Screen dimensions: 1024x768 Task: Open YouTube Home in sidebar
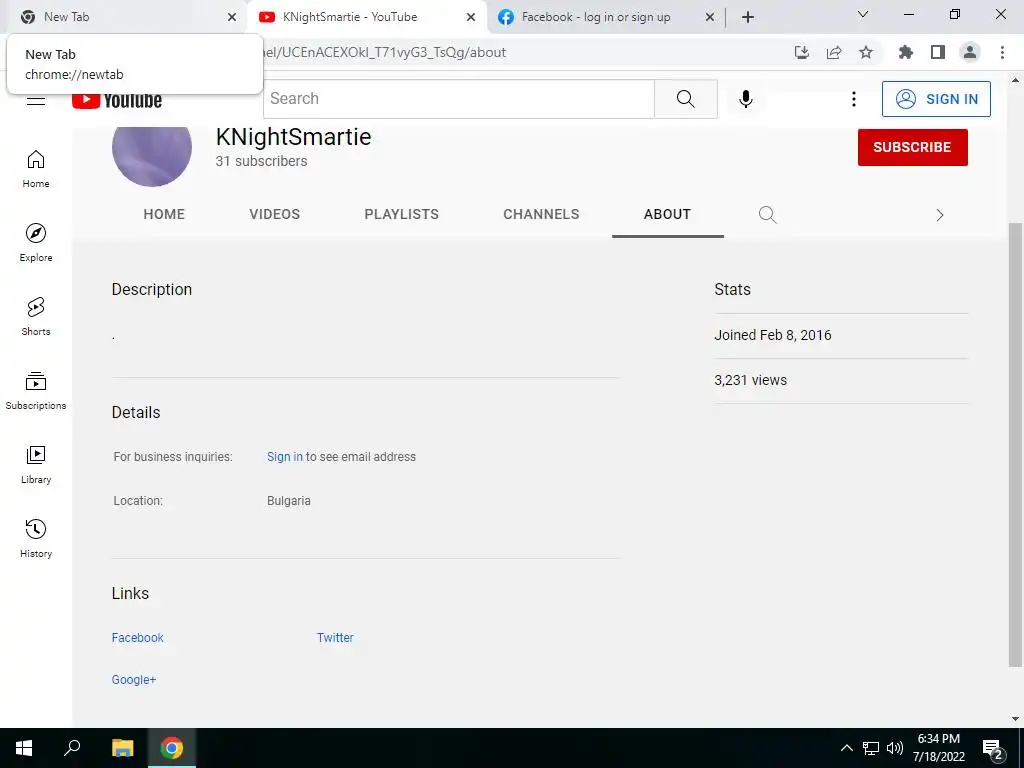(36, 169)
